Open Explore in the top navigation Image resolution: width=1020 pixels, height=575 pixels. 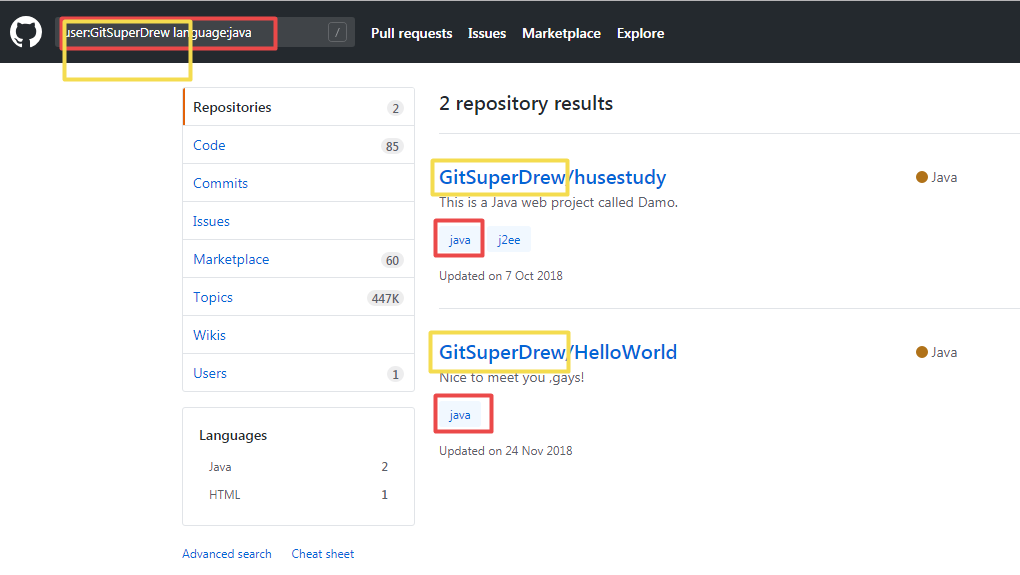coord(640,33)
